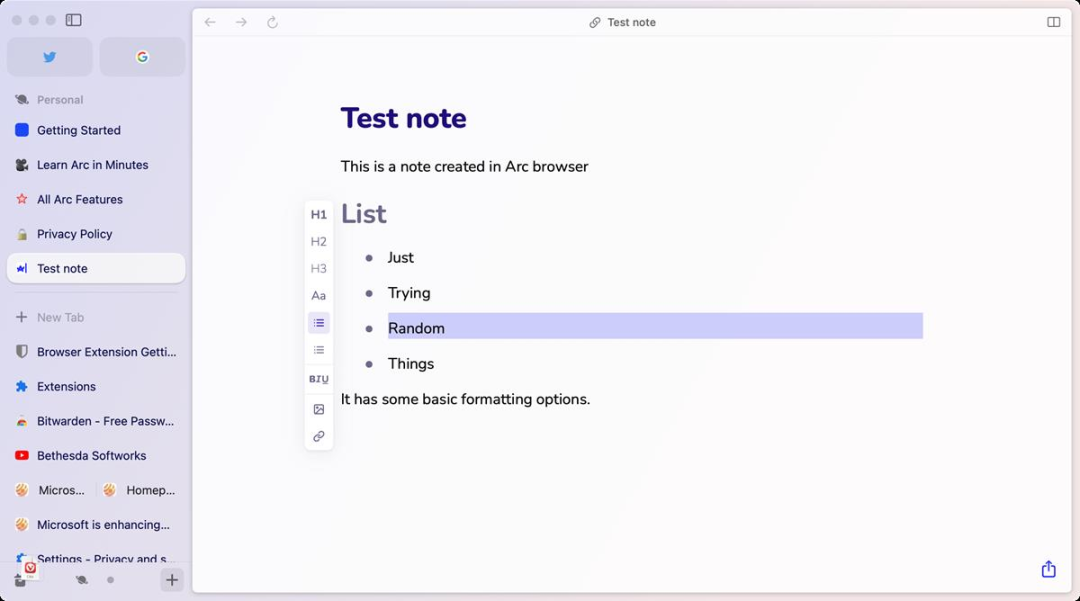Go forward with the right arrow
1080x601 pixels.
pyautogui.click(x=241, y=22)
